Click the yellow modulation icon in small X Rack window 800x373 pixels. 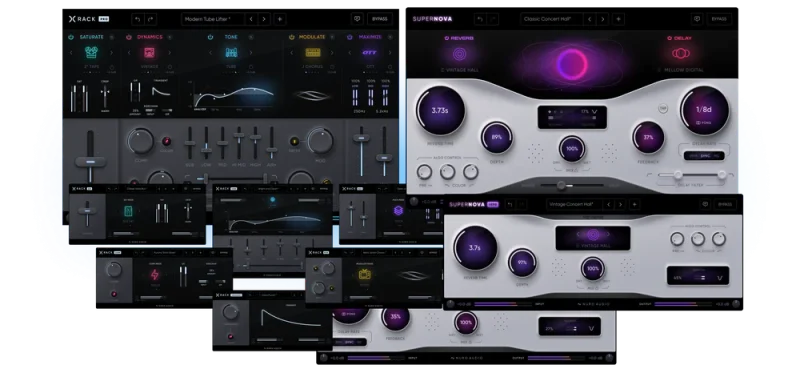coord(365,275)
